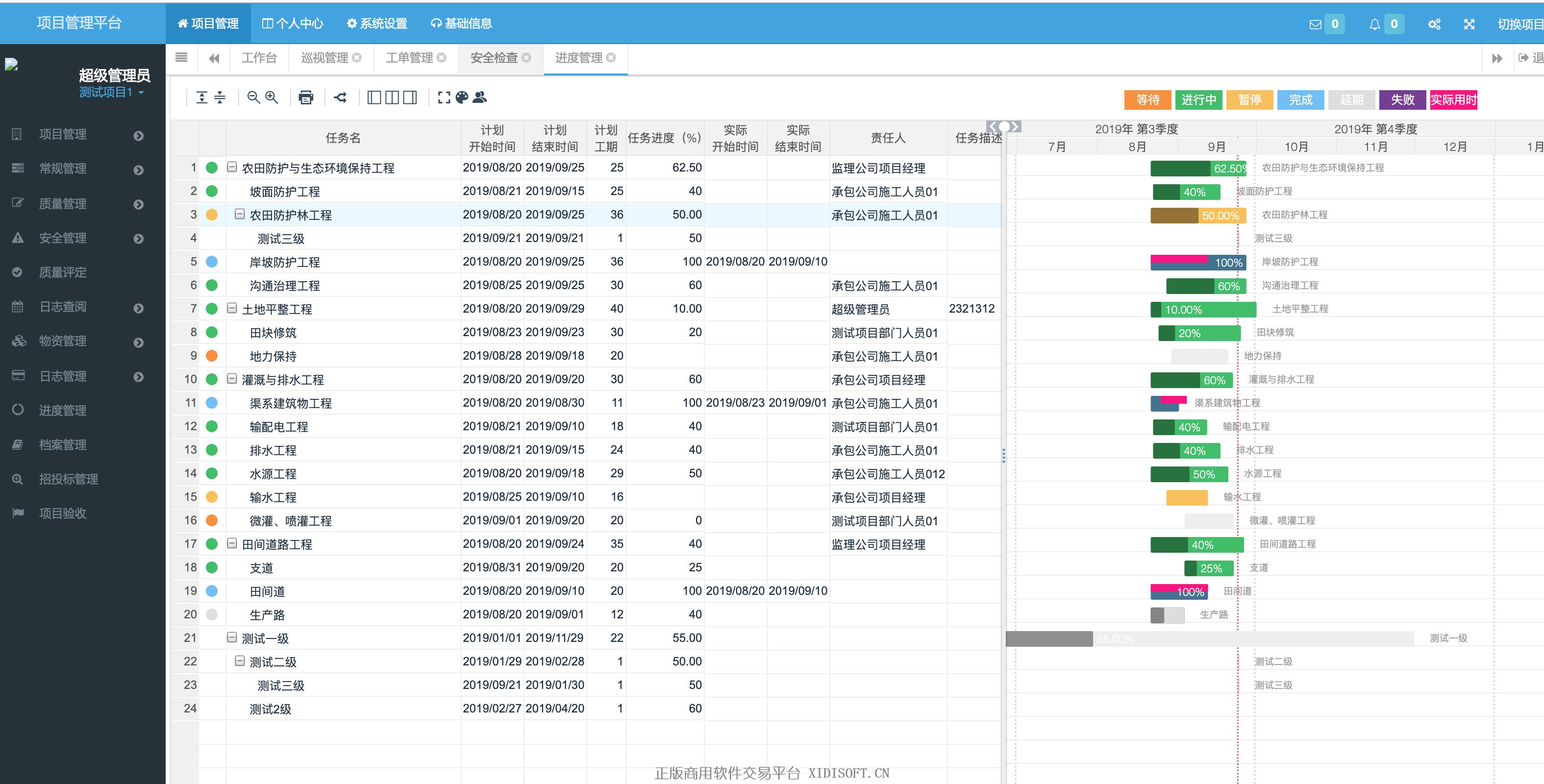Image resolution: width=1544 pixels, height=784 pixels.
Task: Expand the 物资管理 sidebar submenu
Action: [138, 342]
